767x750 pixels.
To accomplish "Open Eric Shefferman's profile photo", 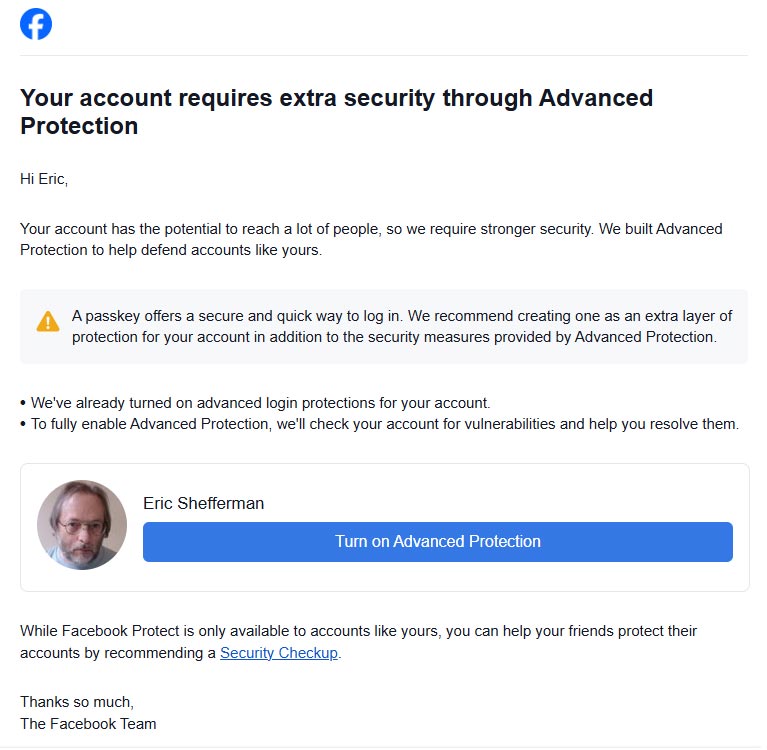I will coord(82,525).
